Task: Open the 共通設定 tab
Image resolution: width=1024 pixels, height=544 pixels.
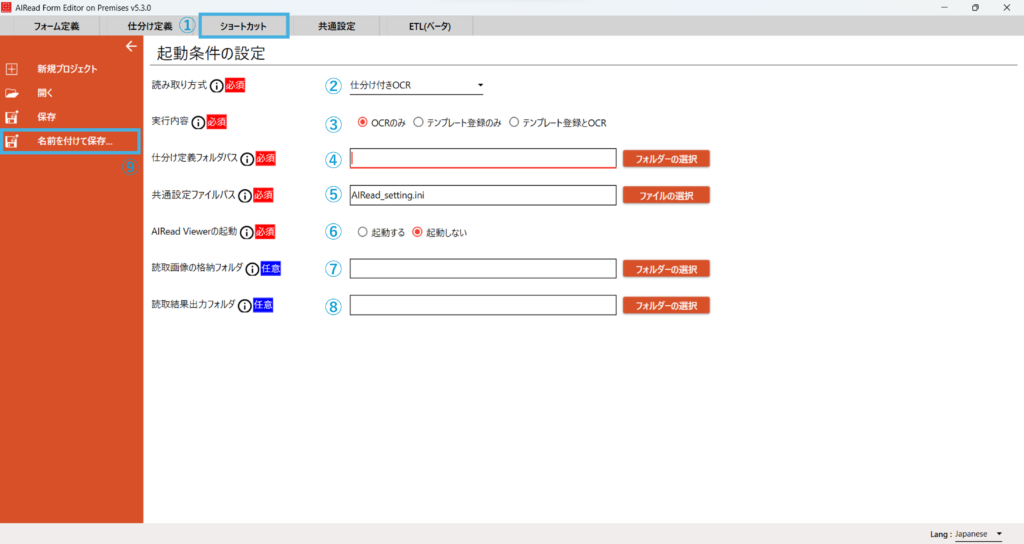Action: 336,26
